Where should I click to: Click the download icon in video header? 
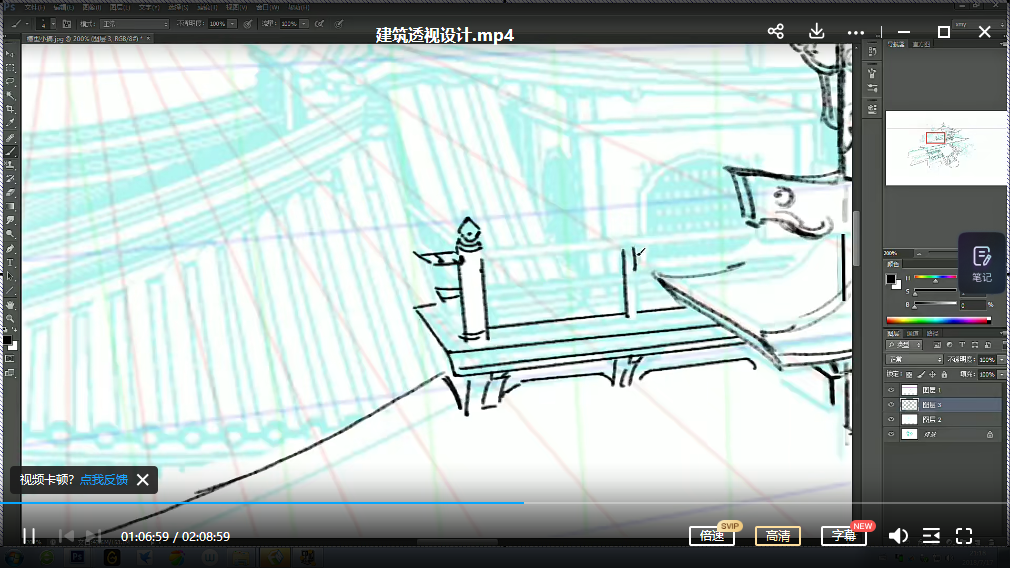[816, 32]
